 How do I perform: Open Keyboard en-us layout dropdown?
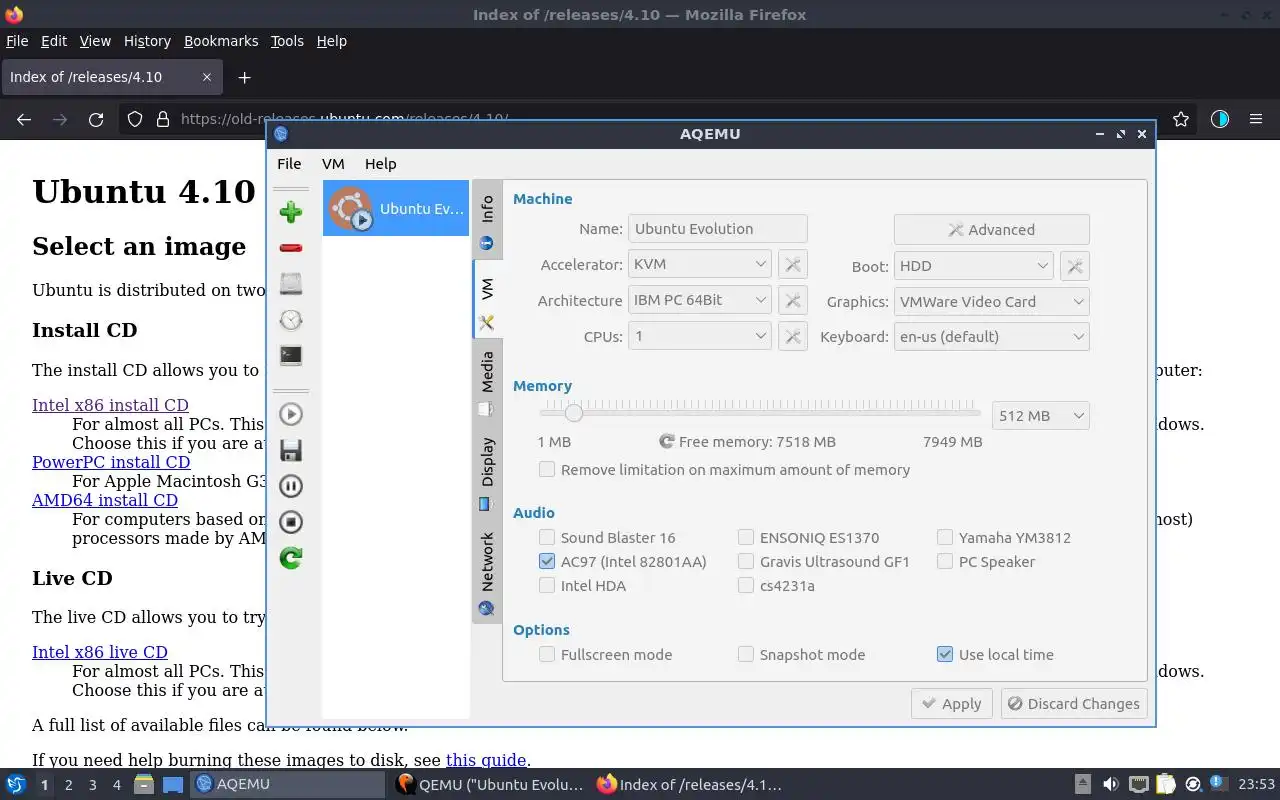click(991, 337)
